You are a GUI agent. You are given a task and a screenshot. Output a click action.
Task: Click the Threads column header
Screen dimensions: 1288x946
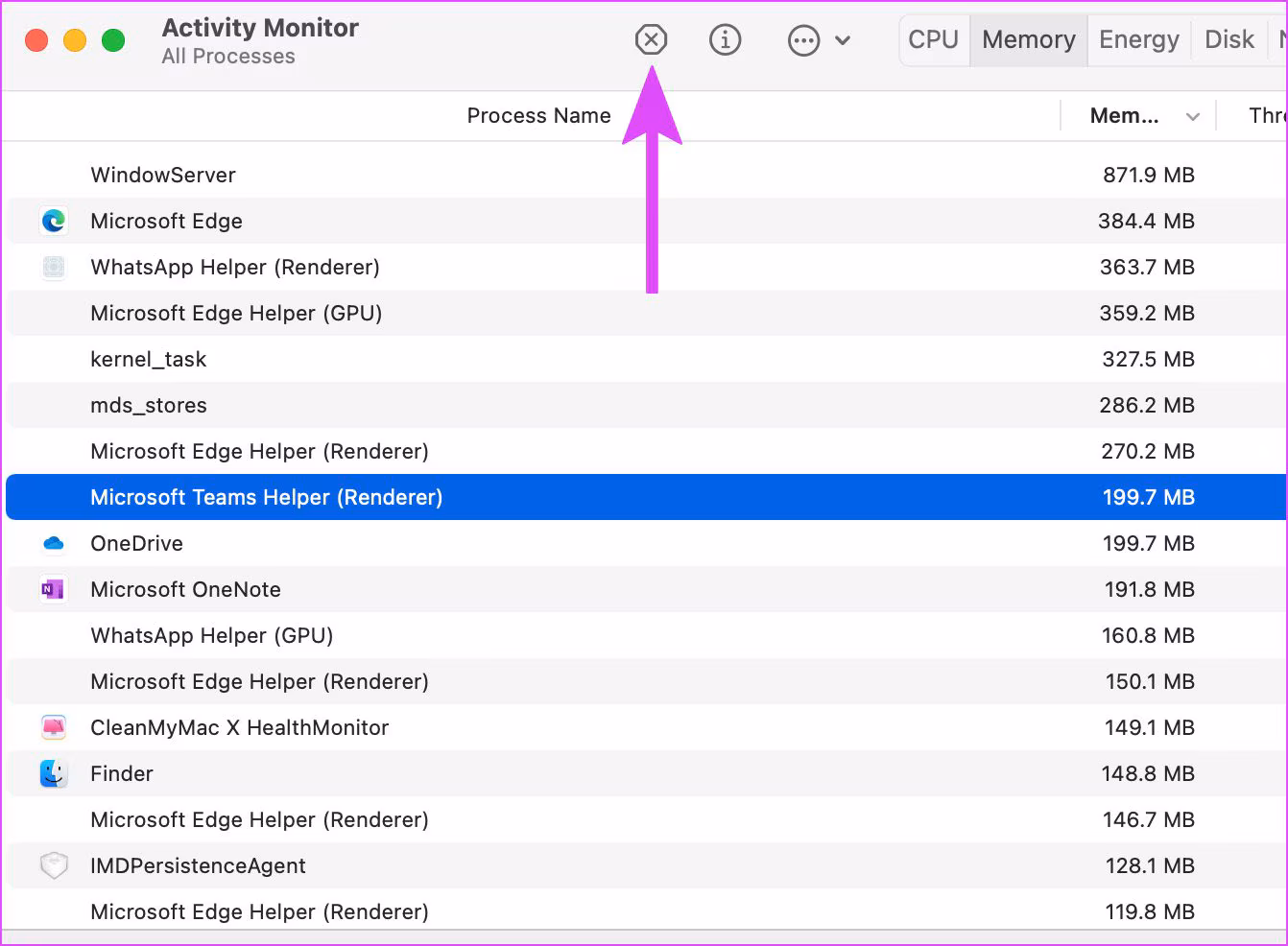click(1266, 116)
